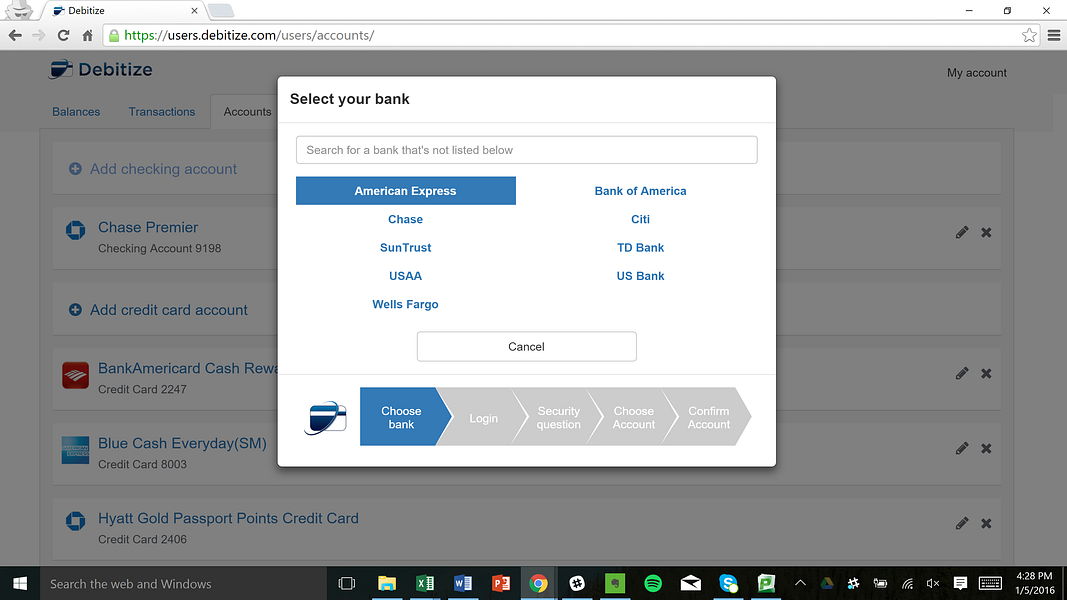
Task: Choose SunTrust bank option
Action: (406, 248)
